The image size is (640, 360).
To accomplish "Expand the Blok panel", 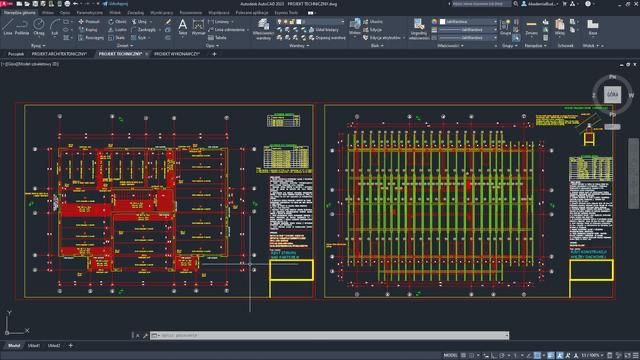I will 377,46.
